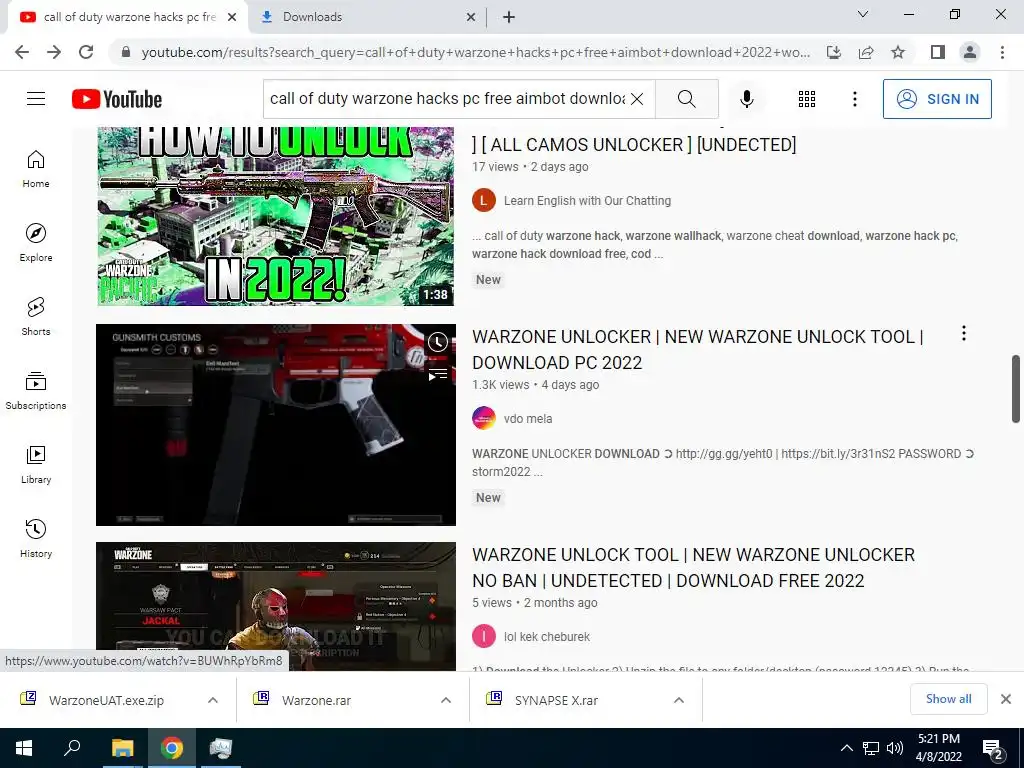Open Warzone.rar downloaded file
Screen dimensions: 1024x768
pyautogui.click(x=316, y=700)
